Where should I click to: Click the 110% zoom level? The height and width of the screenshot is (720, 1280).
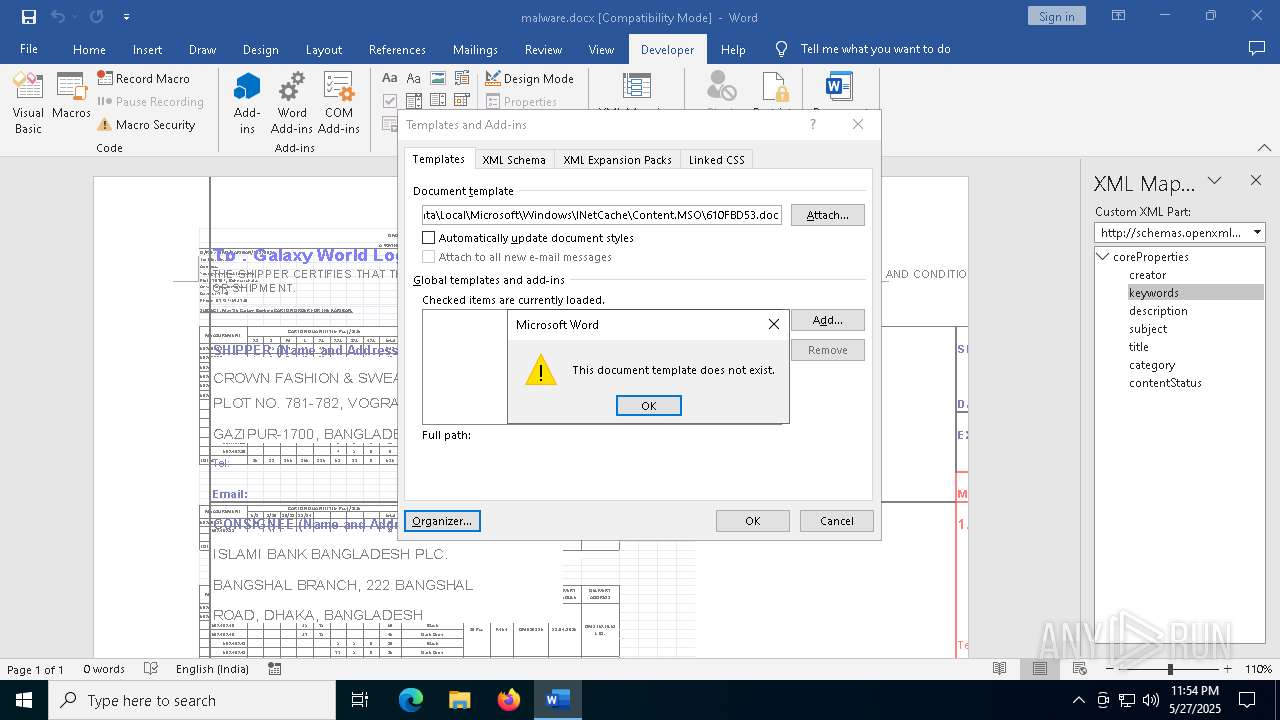[1258, 669]
